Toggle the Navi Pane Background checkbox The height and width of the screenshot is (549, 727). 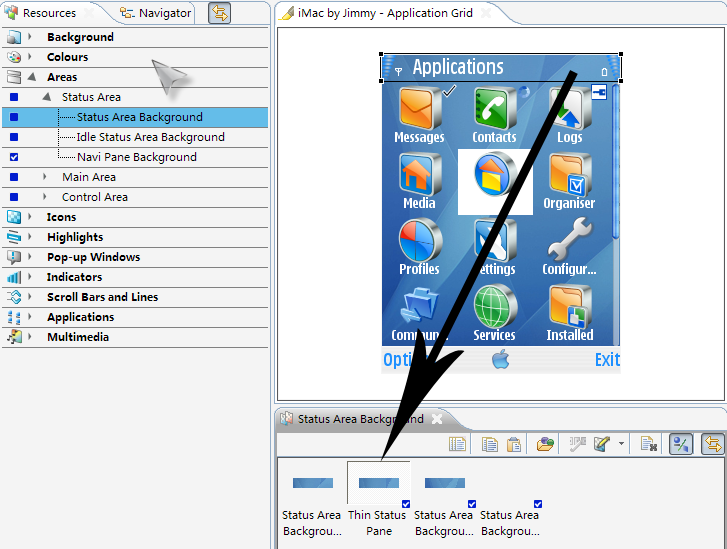(x=14, y=157)
